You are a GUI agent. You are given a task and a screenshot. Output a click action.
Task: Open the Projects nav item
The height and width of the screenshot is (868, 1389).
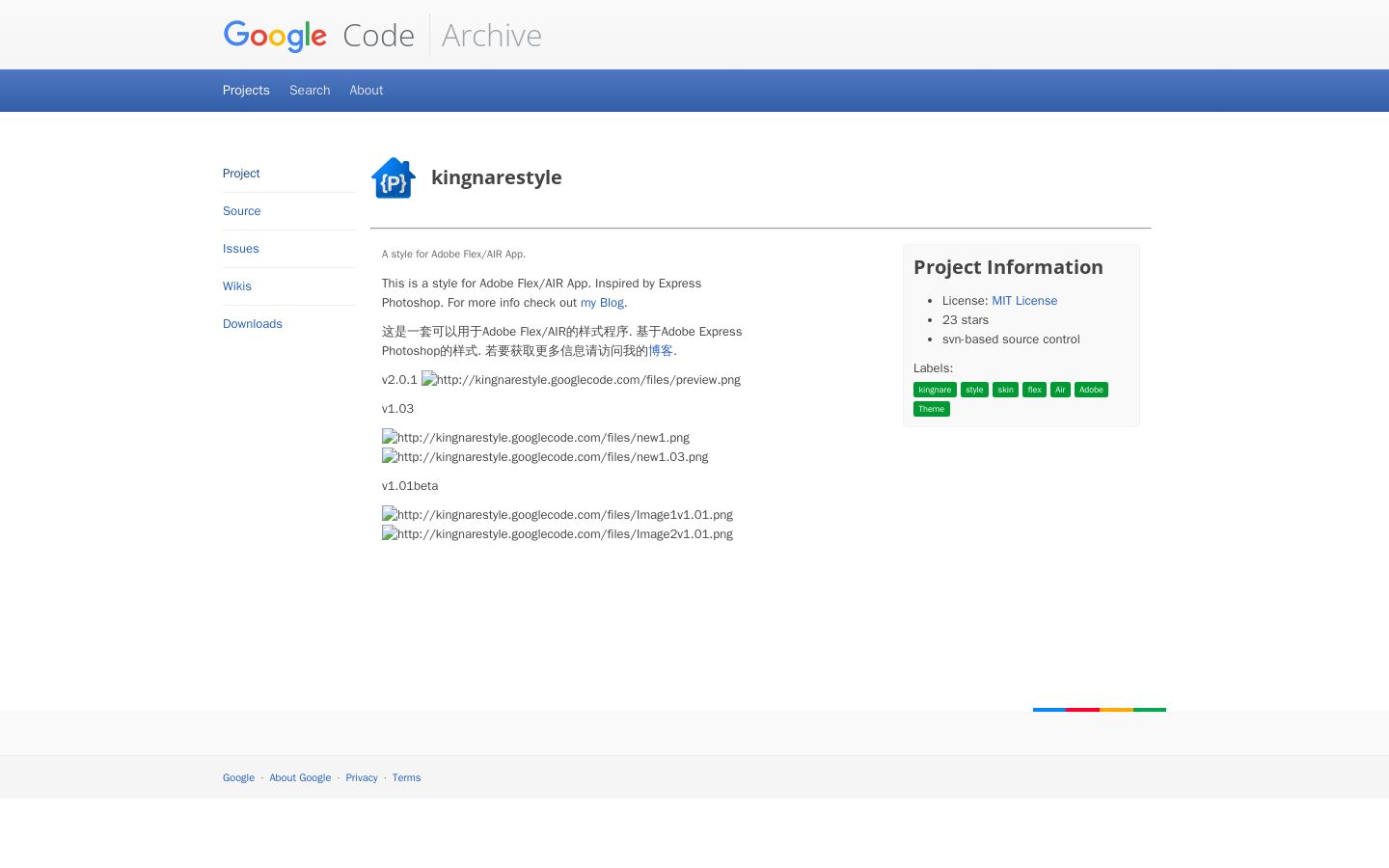pos(246,90)
